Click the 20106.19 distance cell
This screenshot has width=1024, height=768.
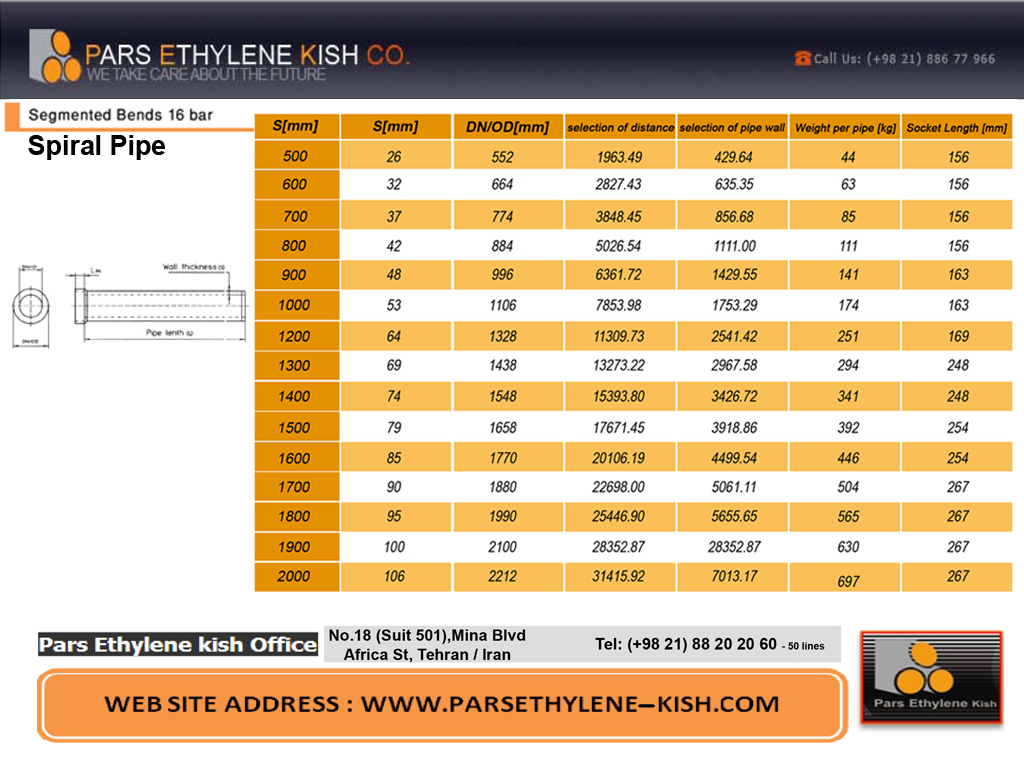pyautogui.click(x=618, y=458)
